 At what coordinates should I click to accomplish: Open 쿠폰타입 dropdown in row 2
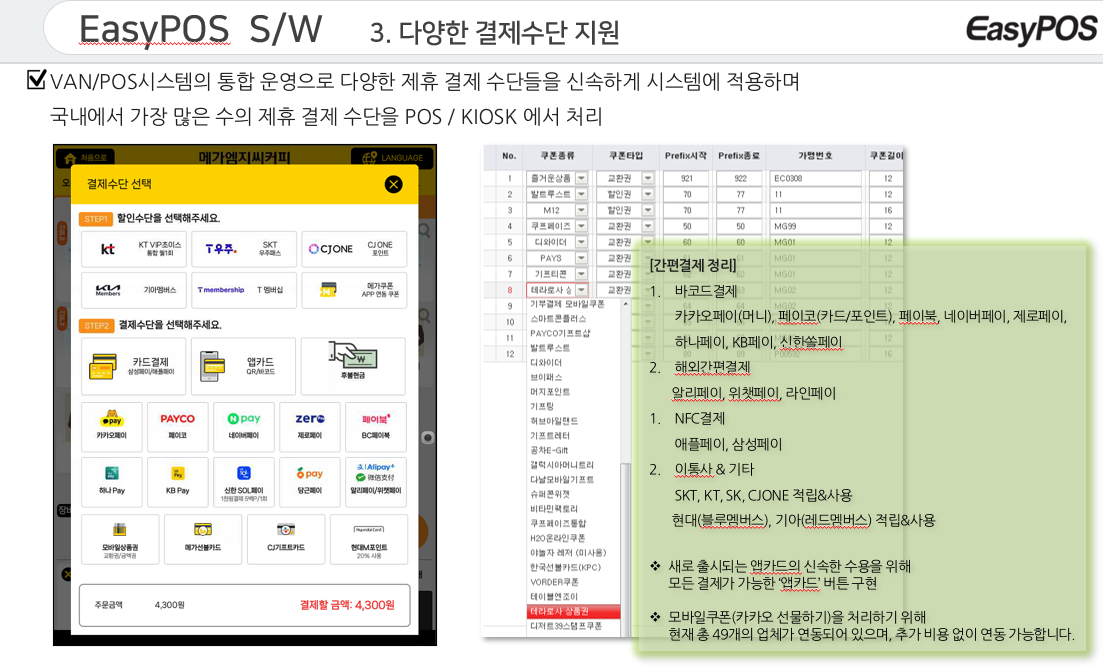tap(648, 194)
